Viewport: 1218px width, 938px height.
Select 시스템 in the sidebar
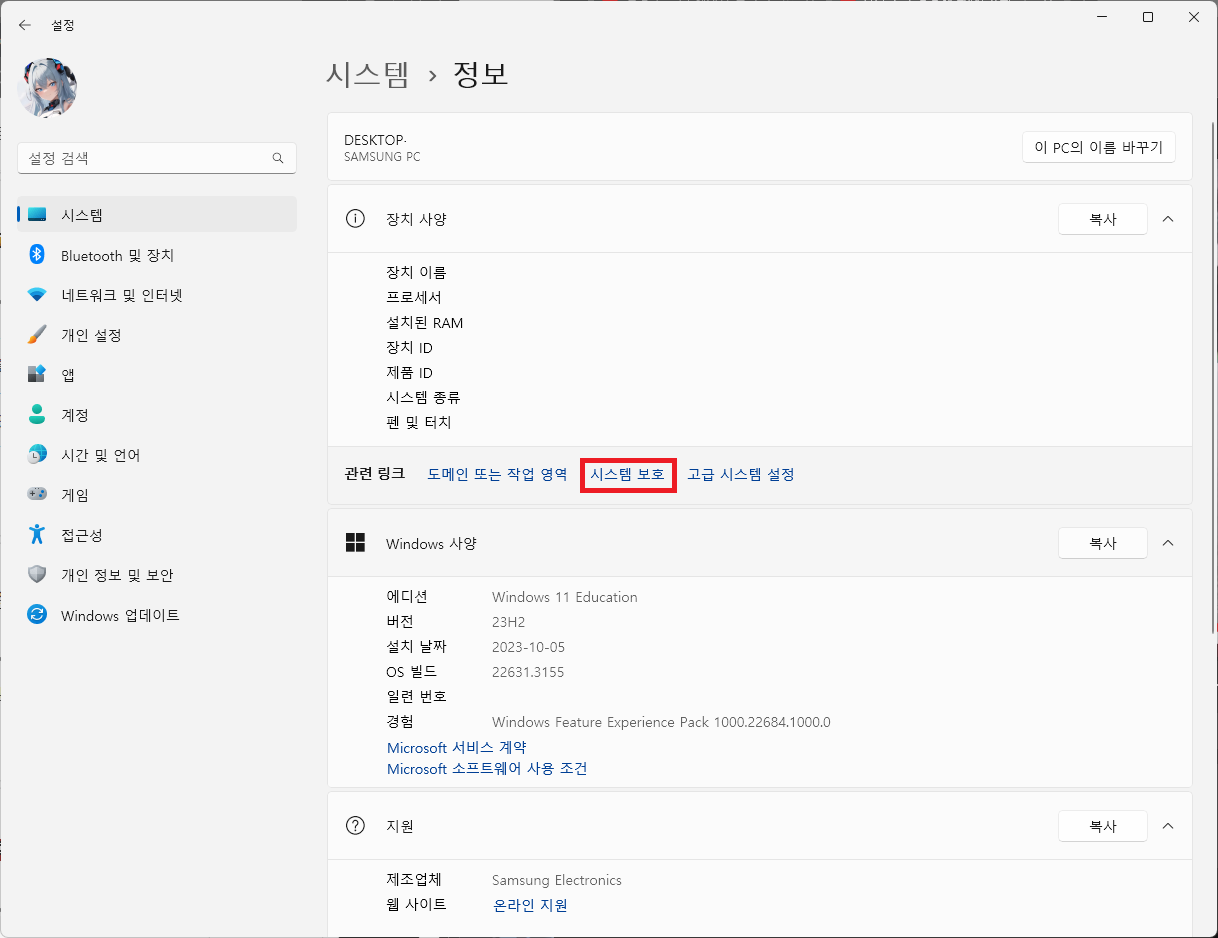[x=157, y=215]
